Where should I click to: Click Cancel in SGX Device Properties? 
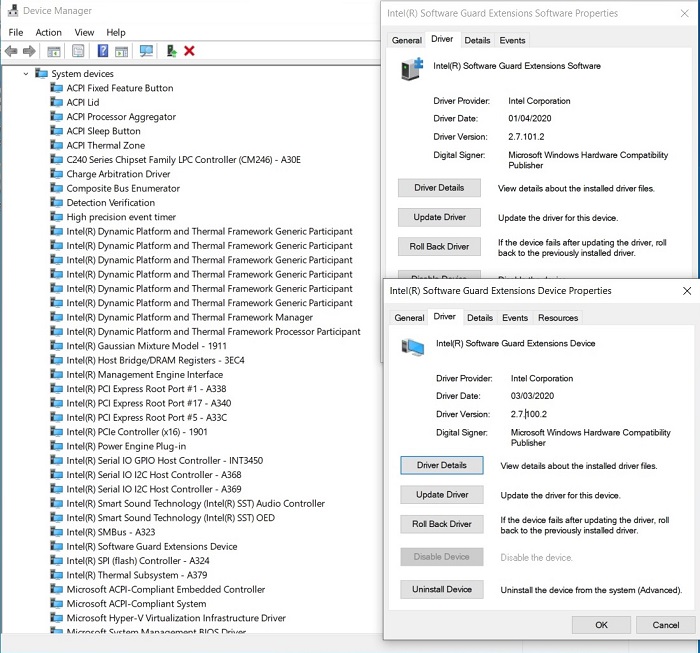coord(666,625)
